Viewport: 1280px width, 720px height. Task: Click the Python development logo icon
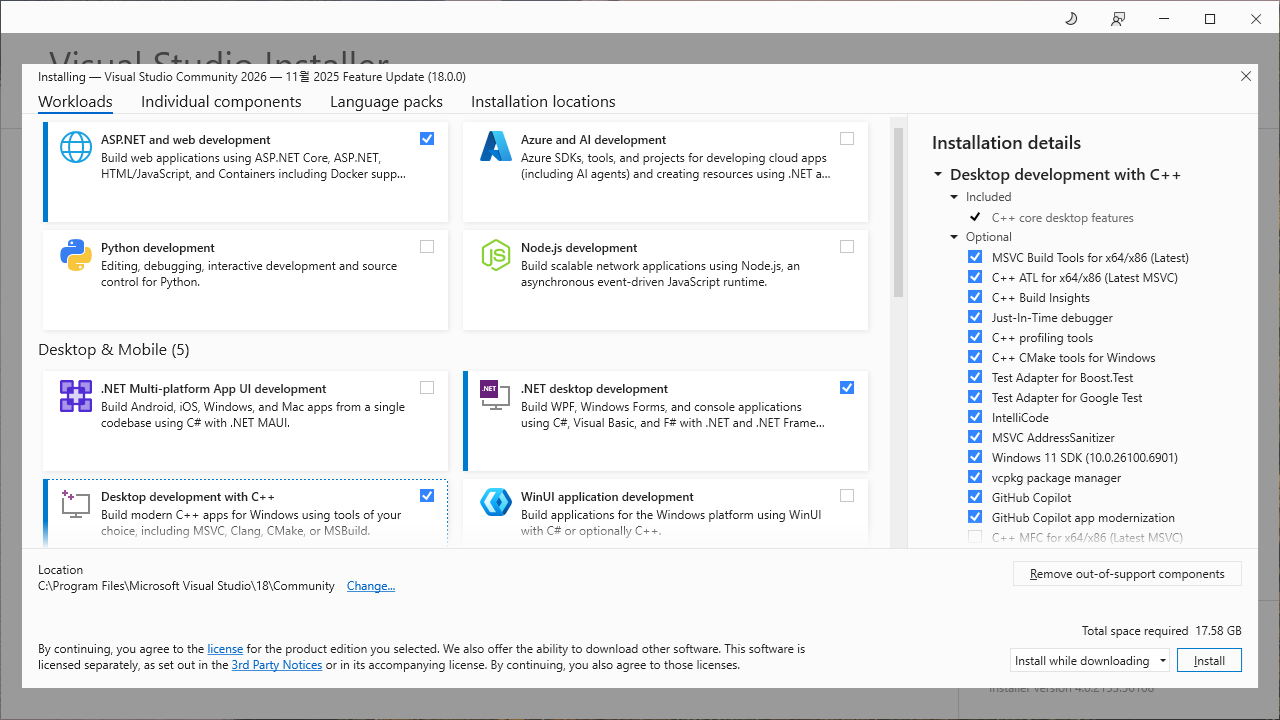click(x=76, y=255)
